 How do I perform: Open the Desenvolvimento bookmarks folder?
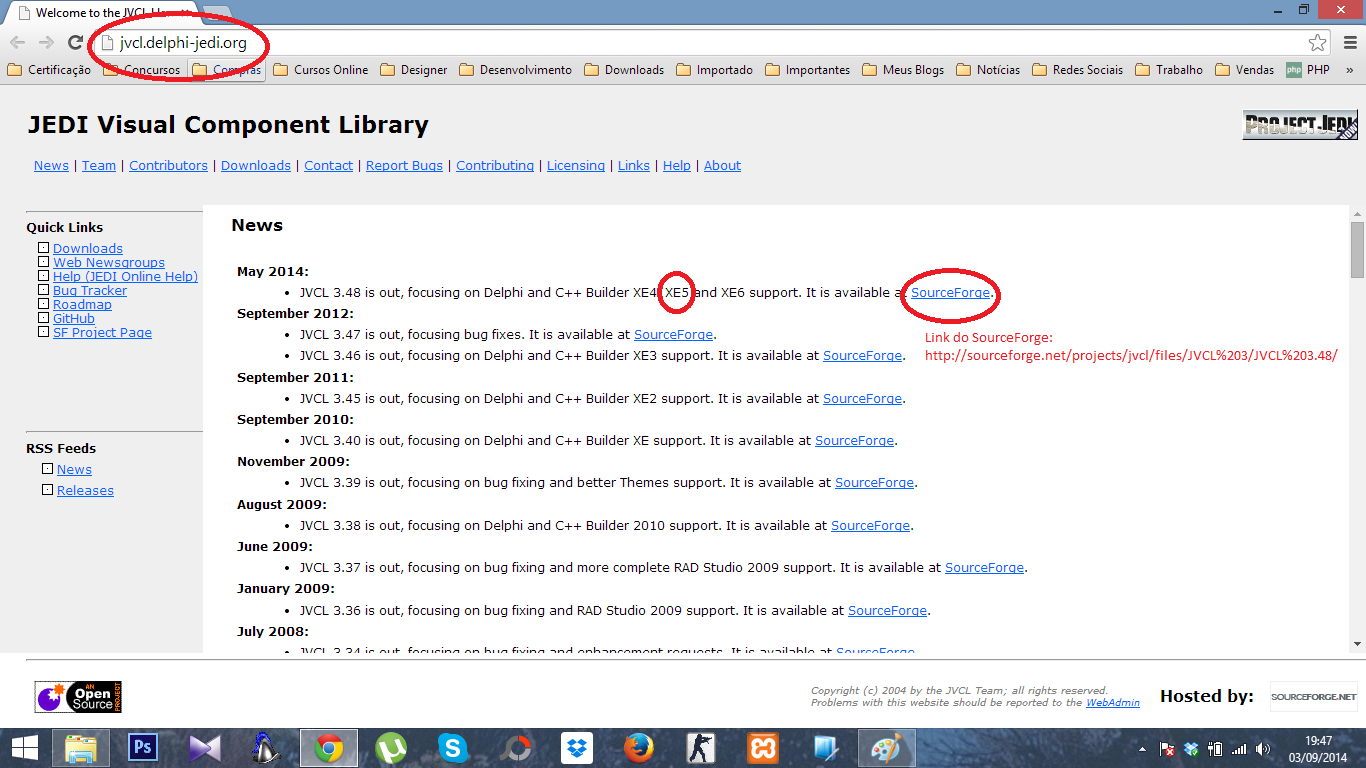click(515, 70)
